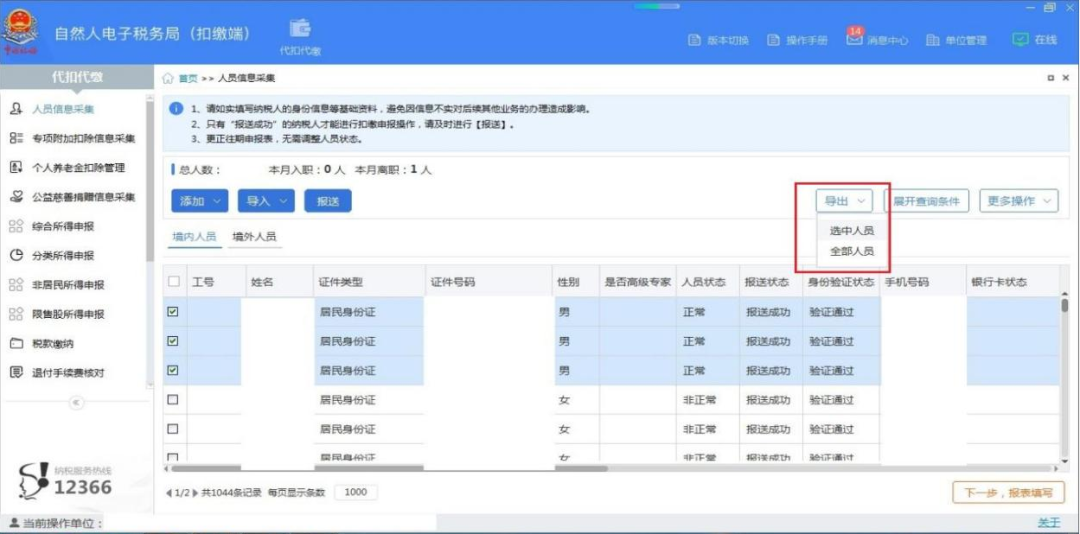Viewport: 1080px width, 534px height.
Task: Collapse the left sidebar with double-arrow icon
Action: (76, 402)
